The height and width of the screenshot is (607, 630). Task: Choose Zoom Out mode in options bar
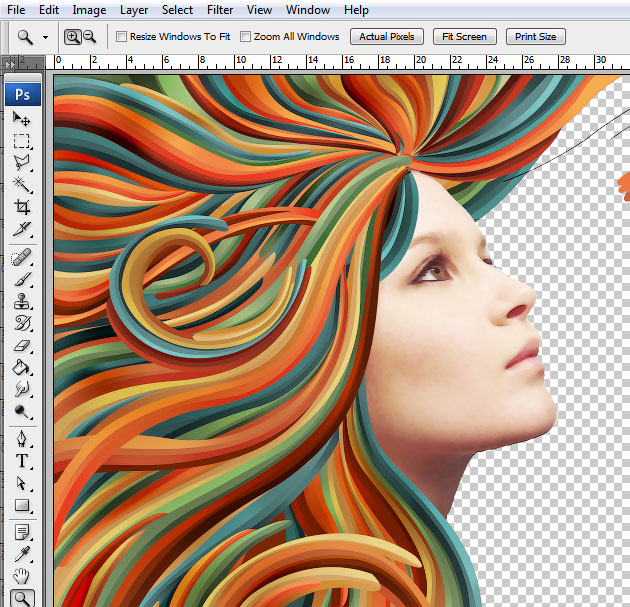(90, 37)
